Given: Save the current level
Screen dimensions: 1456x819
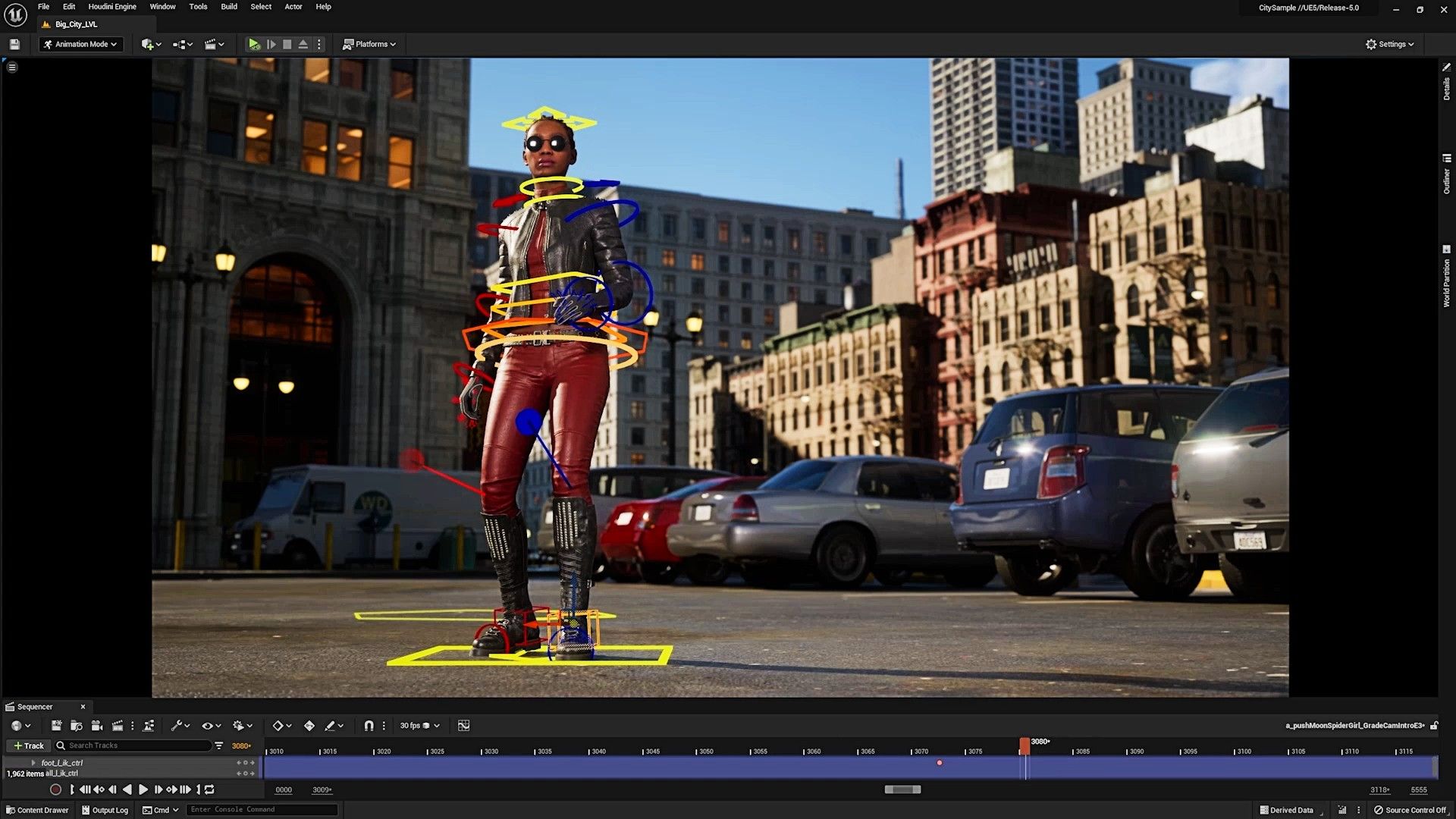Looking at the screenshot, I should coord(14,44).
